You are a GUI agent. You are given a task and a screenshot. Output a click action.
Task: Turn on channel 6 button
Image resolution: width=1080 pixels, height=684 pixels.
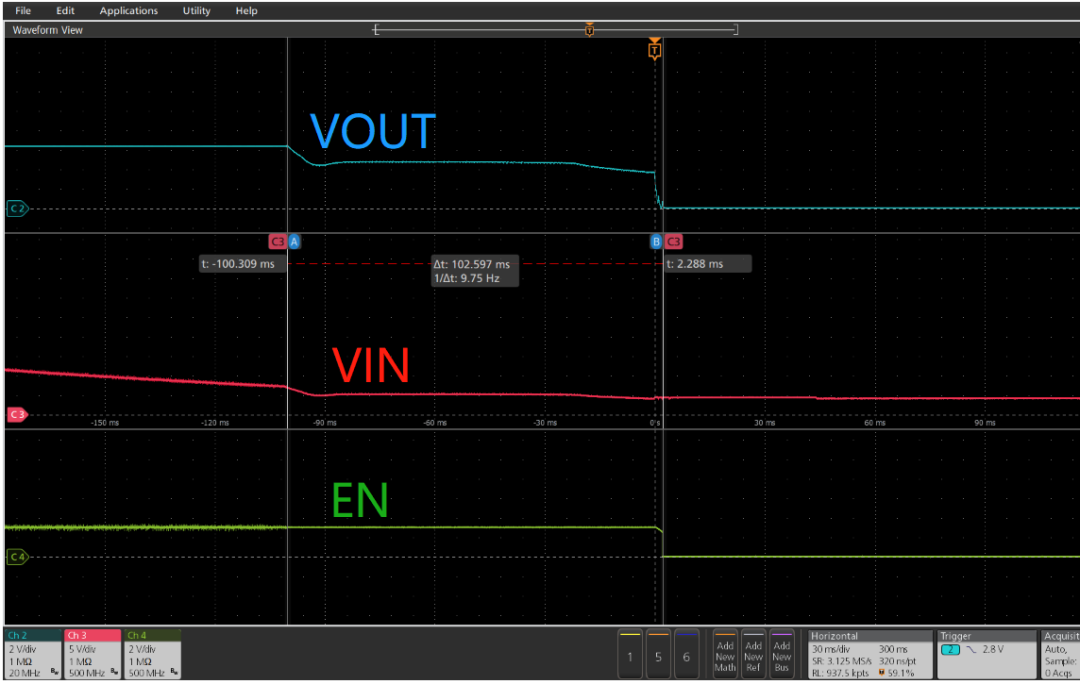[686, 655]
